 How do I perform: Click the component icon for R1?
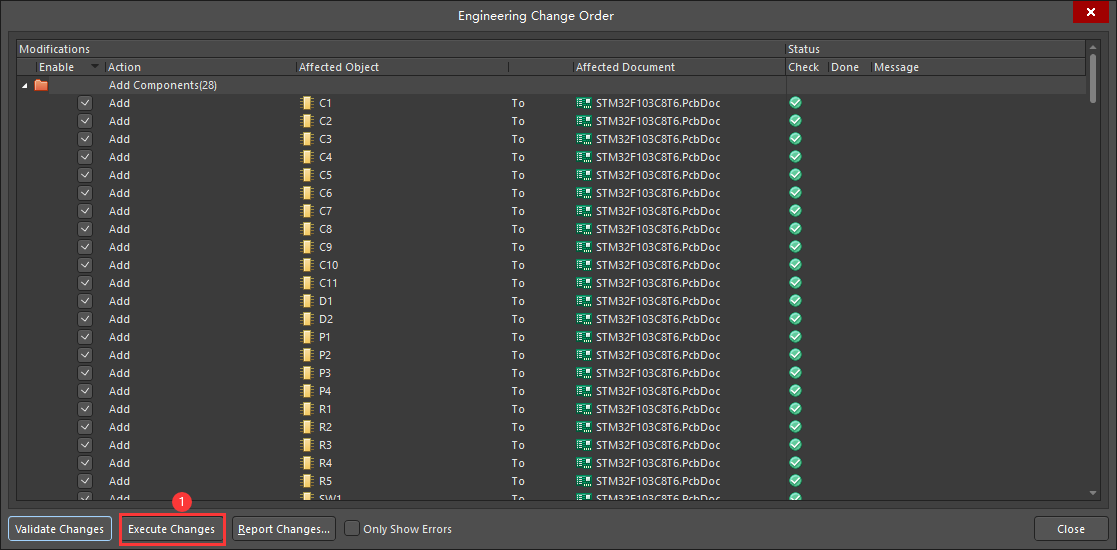coord(307,409)
